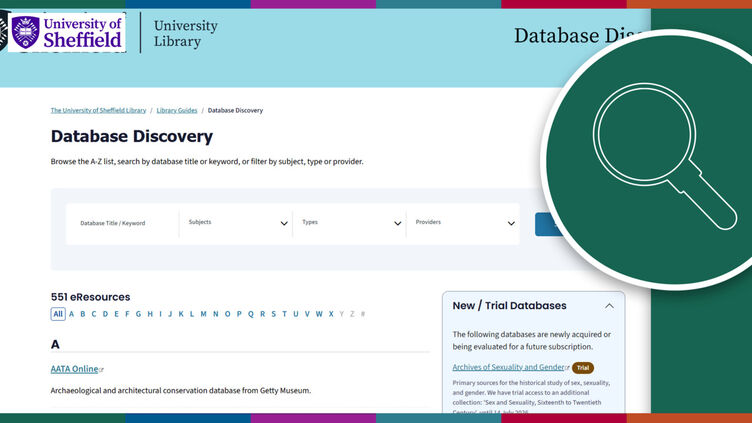Open the Types dropdown
This screenshot has height=423, width=752.
coord(350,223)
